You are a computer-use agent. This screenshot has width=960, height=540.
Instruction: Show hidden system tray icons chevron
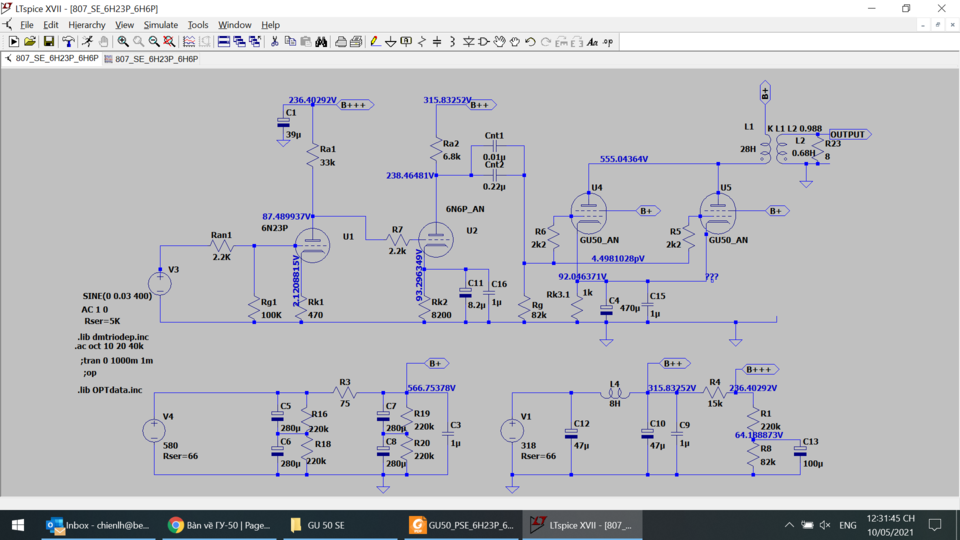click(789, 525)
